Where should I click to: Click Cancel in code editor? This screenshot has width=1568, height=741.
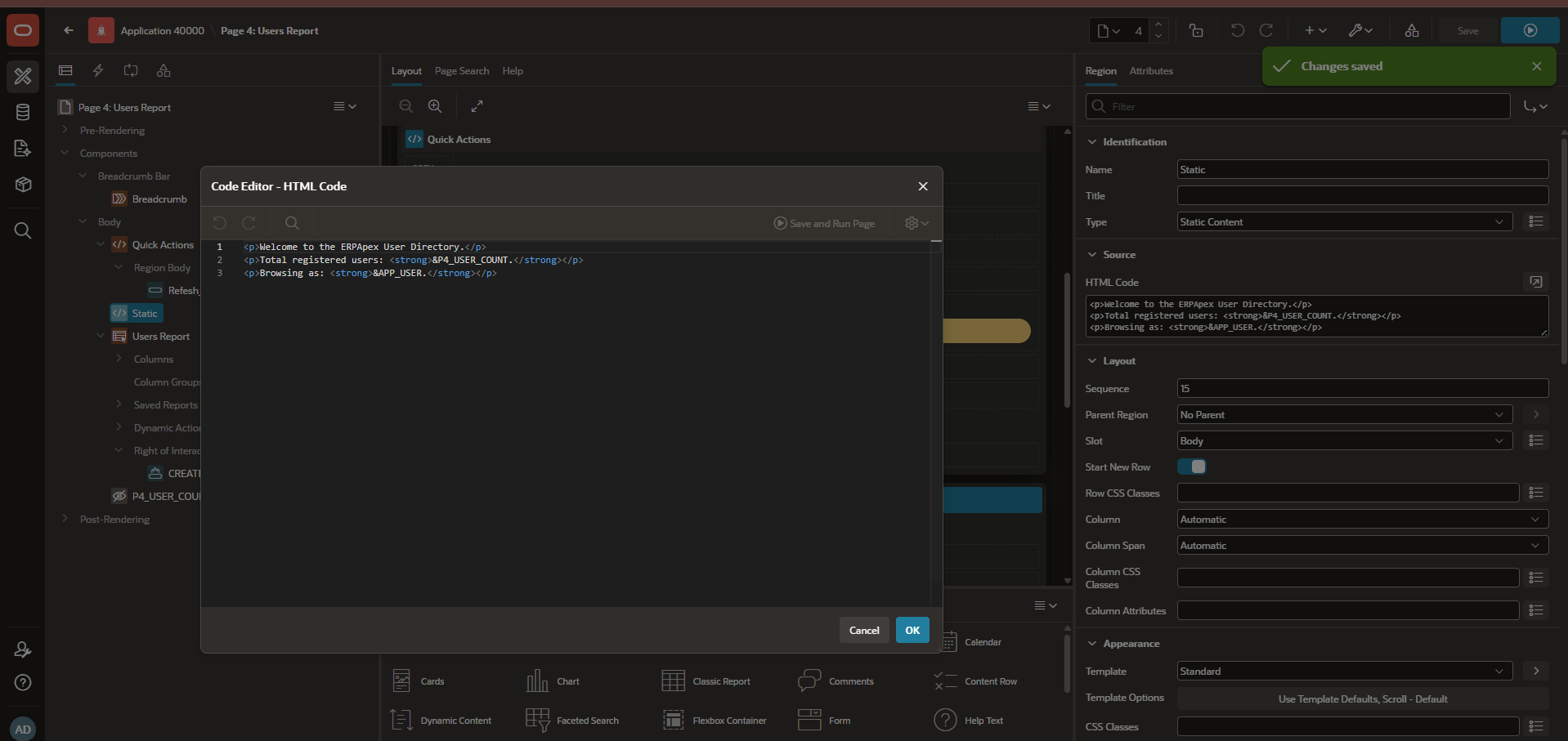click(x=864, y=630)
